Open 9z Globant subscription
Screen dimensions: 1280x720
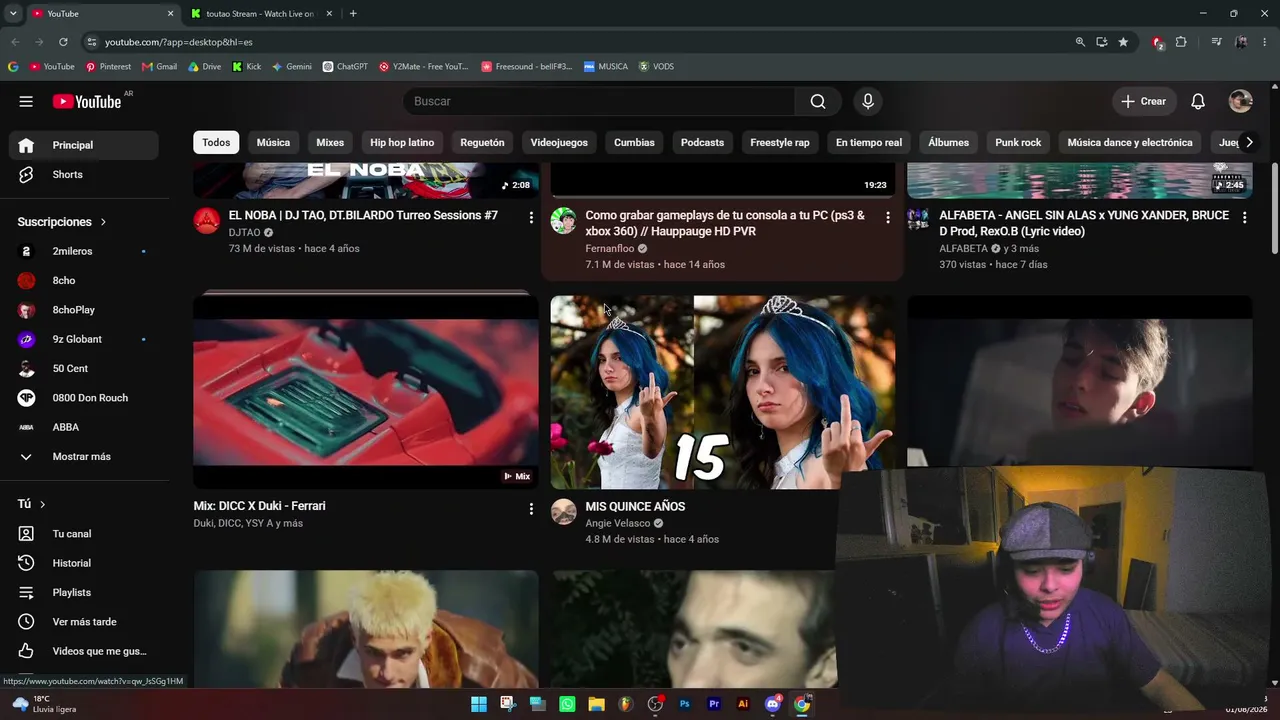84,339
